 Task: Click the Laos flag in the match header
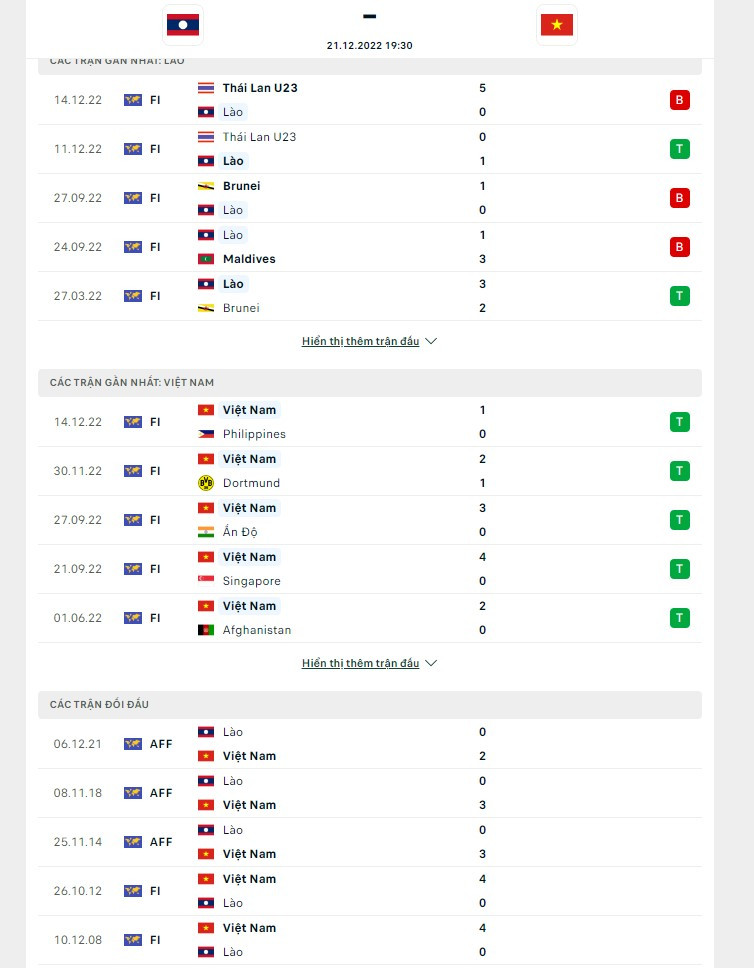click(x=182, y=25)
